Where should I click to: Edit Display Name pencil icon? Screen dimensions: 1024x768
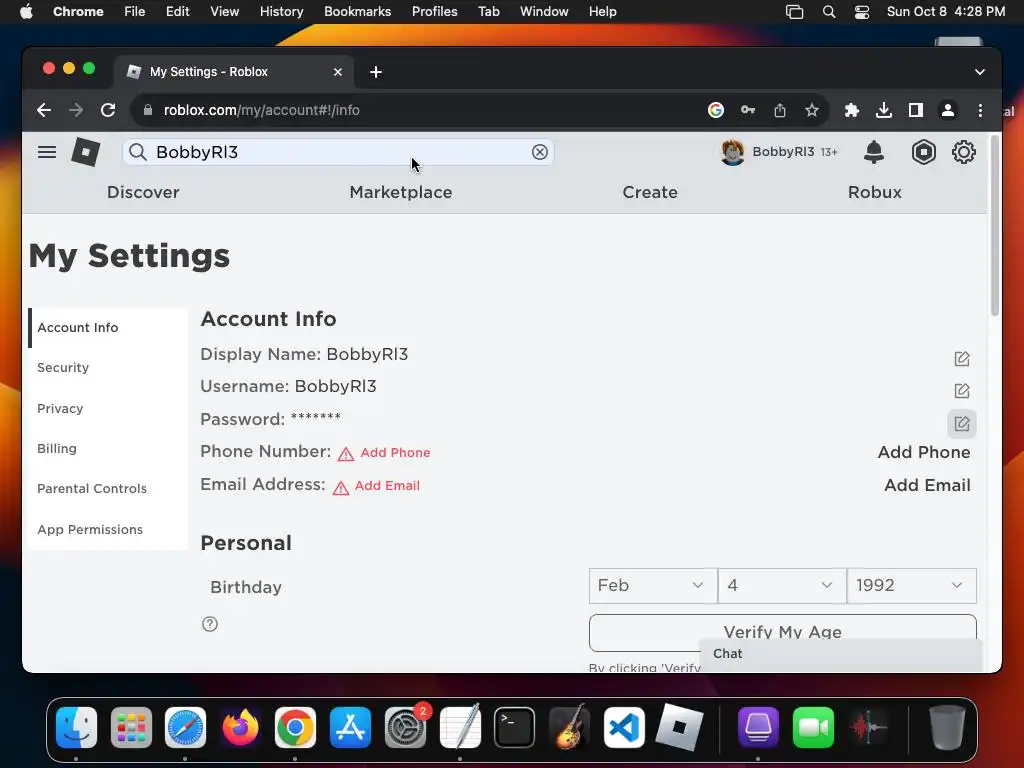pyautogui.click(x=961, y=359)
